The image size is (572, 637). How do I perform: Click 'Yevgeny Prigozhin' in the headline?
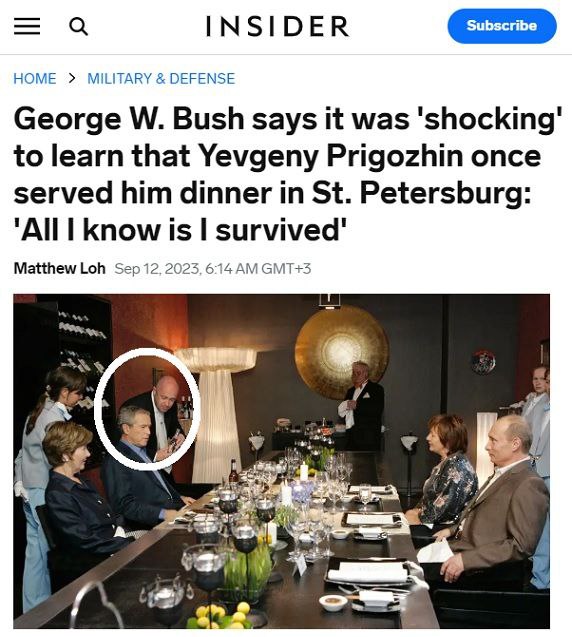tap(330, 156)
